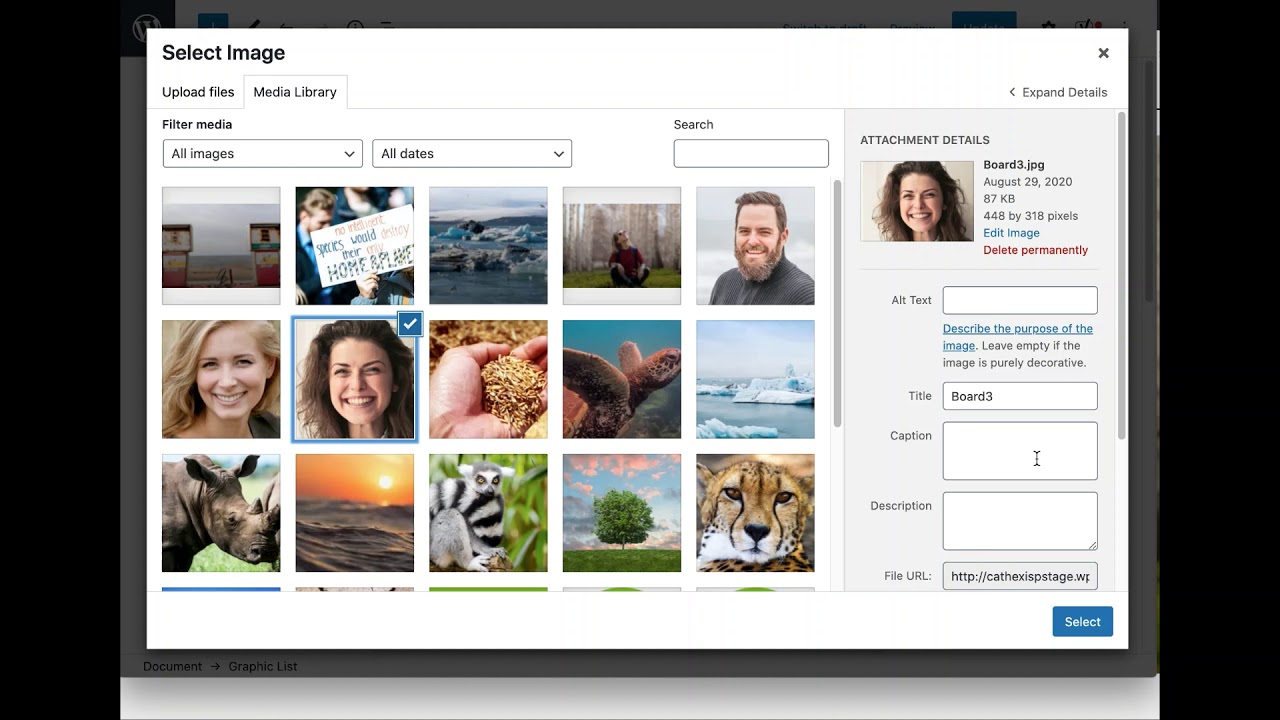Select the person sitting in forest thumbnail

pos(622,246)
